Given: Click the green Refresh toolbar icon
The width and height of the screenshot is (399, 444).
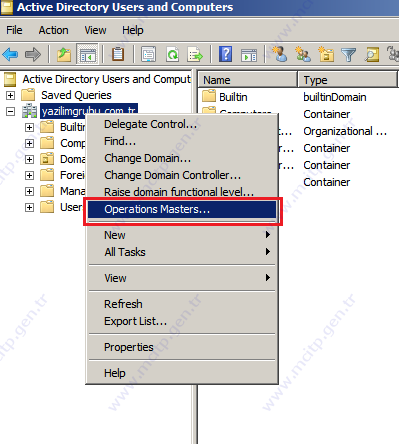Looking at the screenshot, I should click(172, 54).
